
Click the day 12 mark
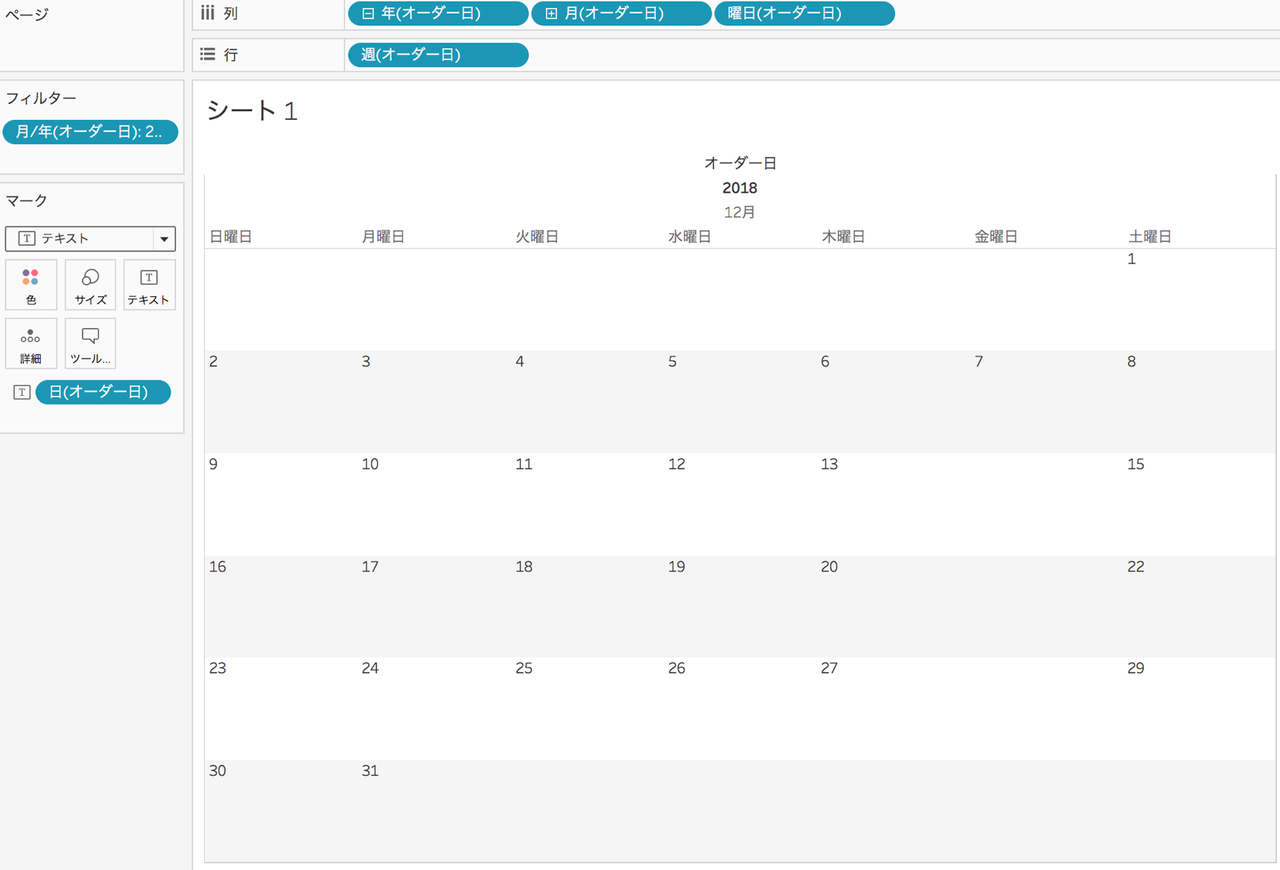tap(677, 464)
